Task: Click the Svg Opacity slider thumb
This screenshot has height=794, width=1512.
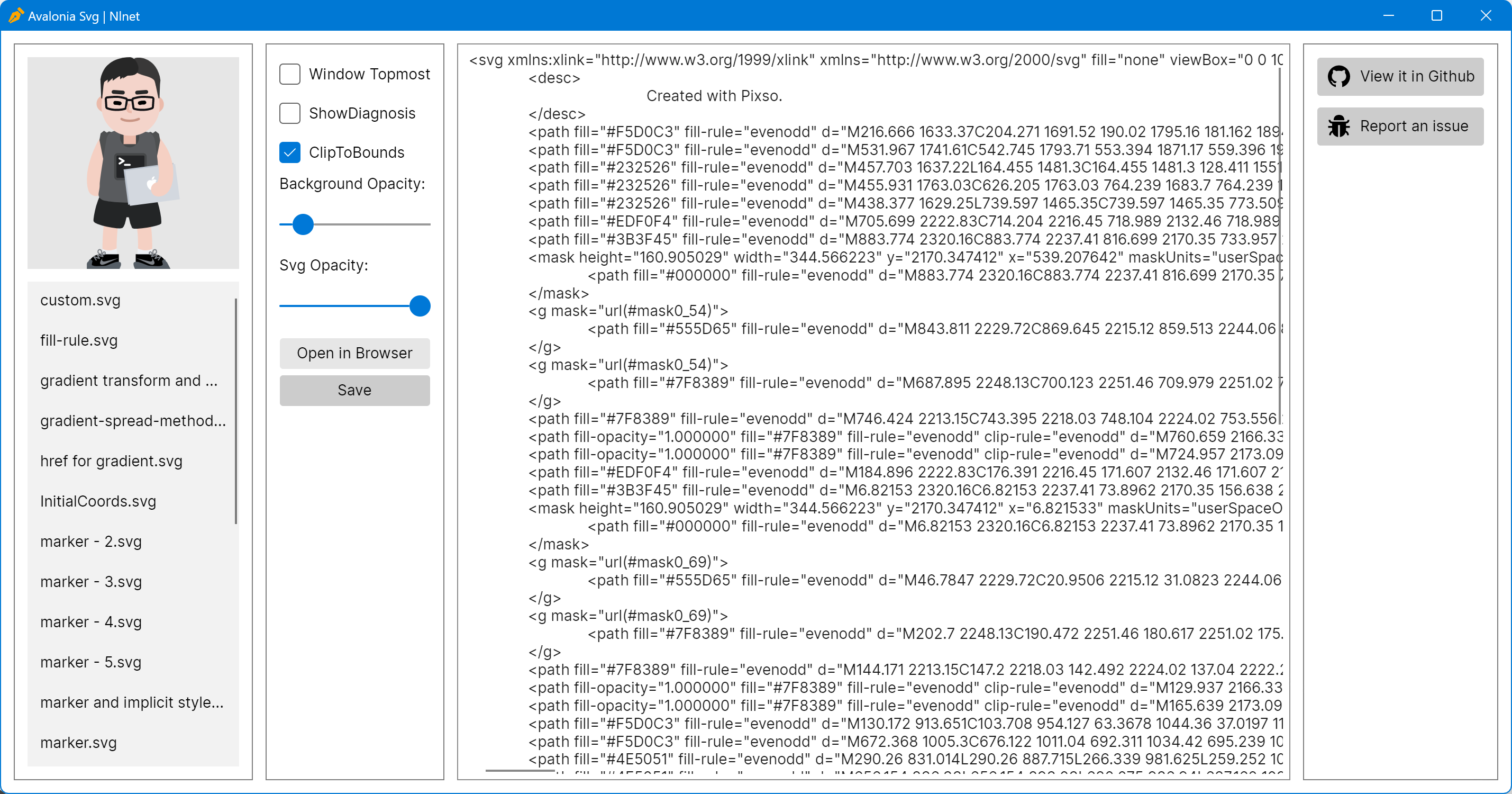Action: tap(420, 306)
